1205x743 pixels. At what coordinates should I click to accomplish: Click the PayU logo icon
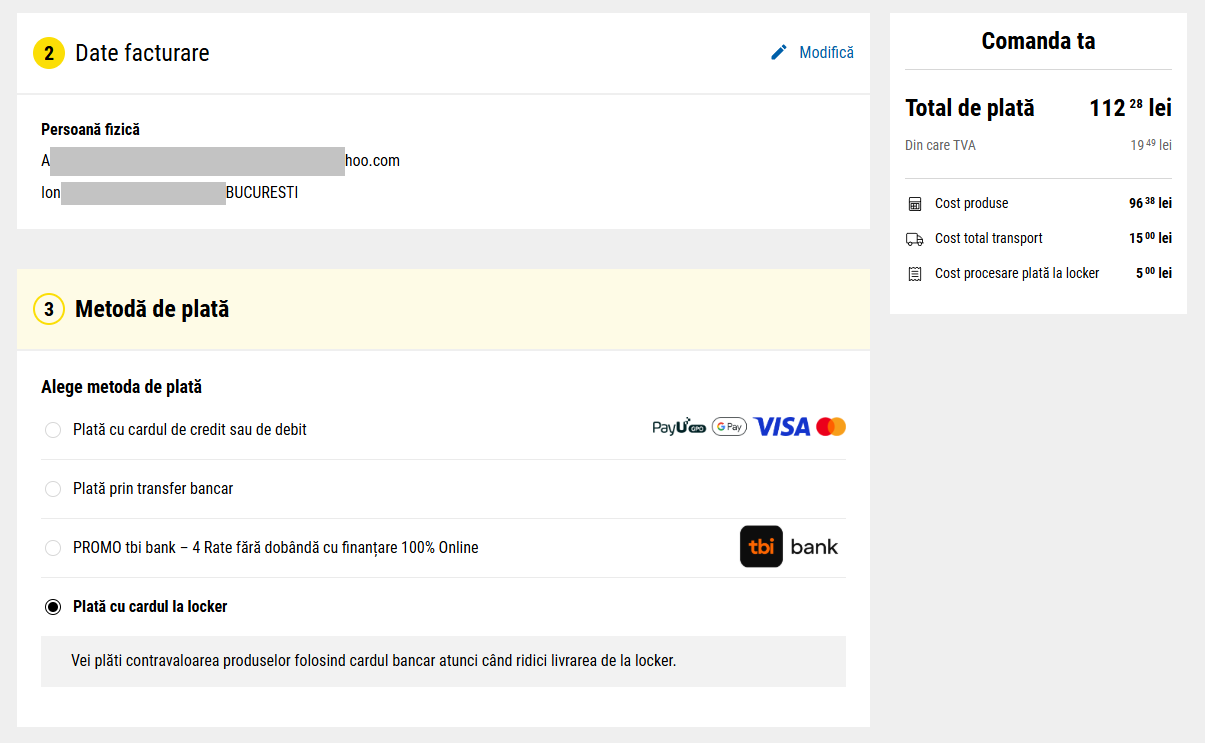679,428
